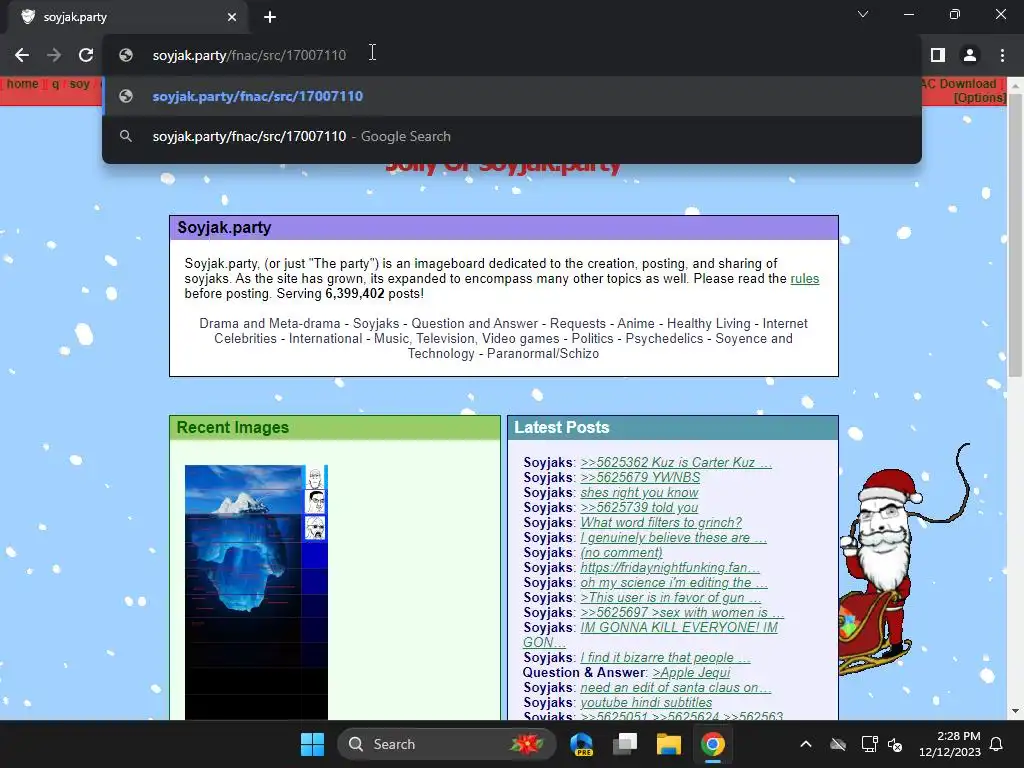
Task: Open post 'shes right you know'
Action: tap(639, 492)
